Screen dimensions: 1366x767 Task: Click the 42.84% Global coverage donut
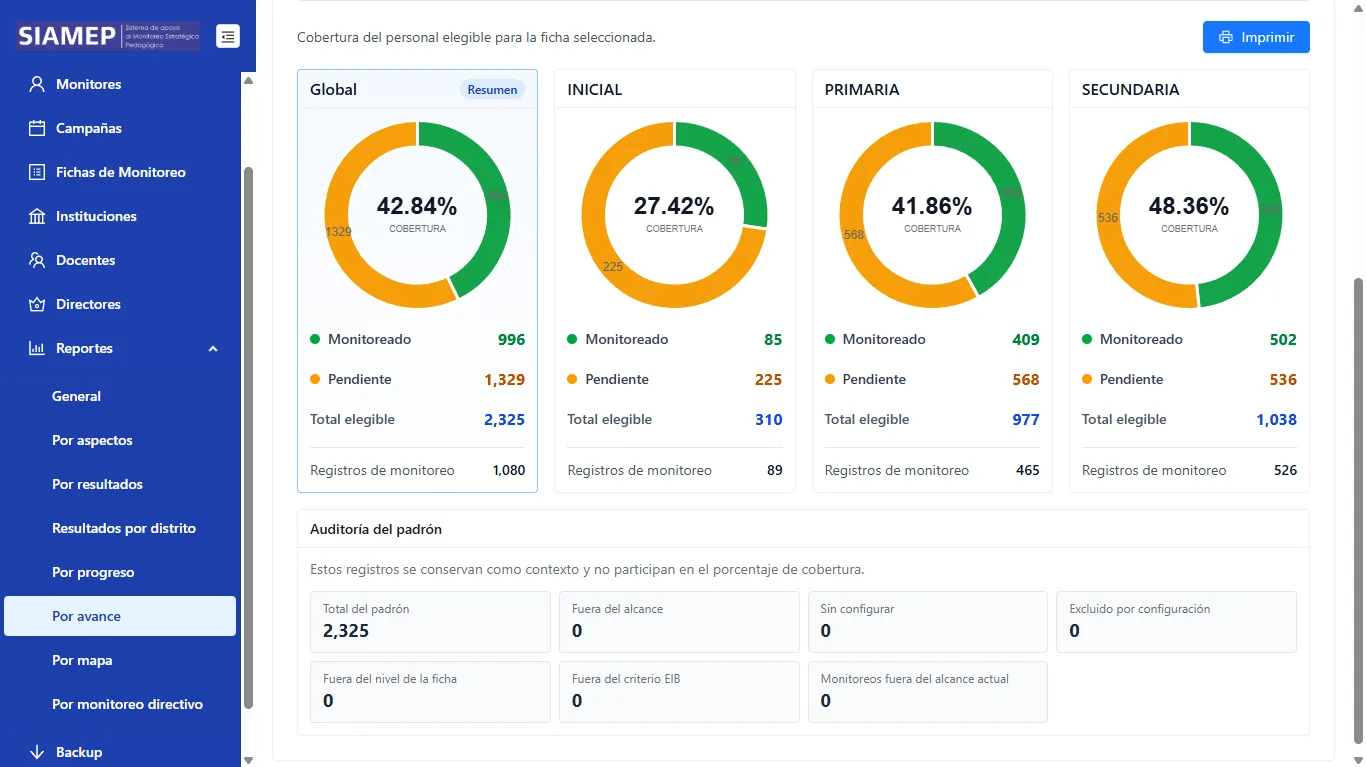tap(417, 215)
